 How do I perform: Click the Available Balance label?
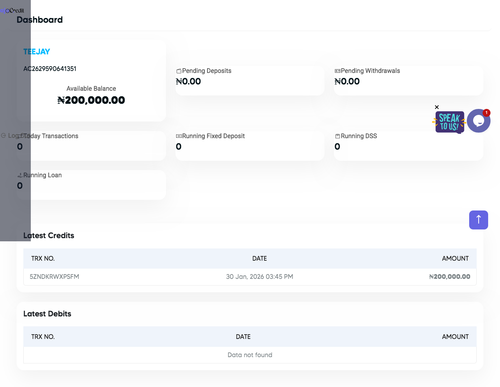[91, 89]
